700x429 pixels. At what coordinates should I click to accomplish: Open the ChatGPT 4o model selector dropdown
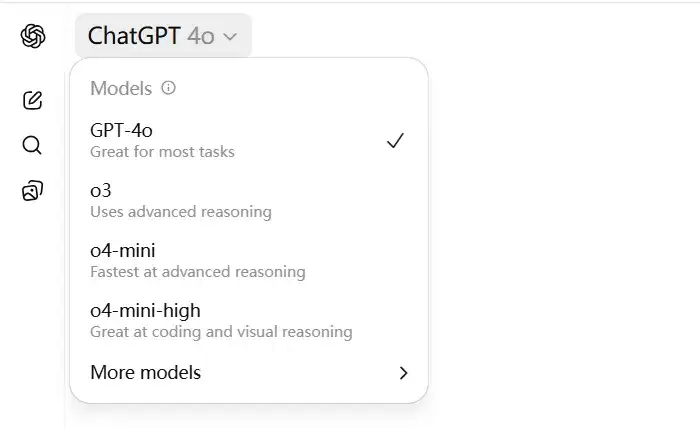pyautogui.click(x=163, y=36)
